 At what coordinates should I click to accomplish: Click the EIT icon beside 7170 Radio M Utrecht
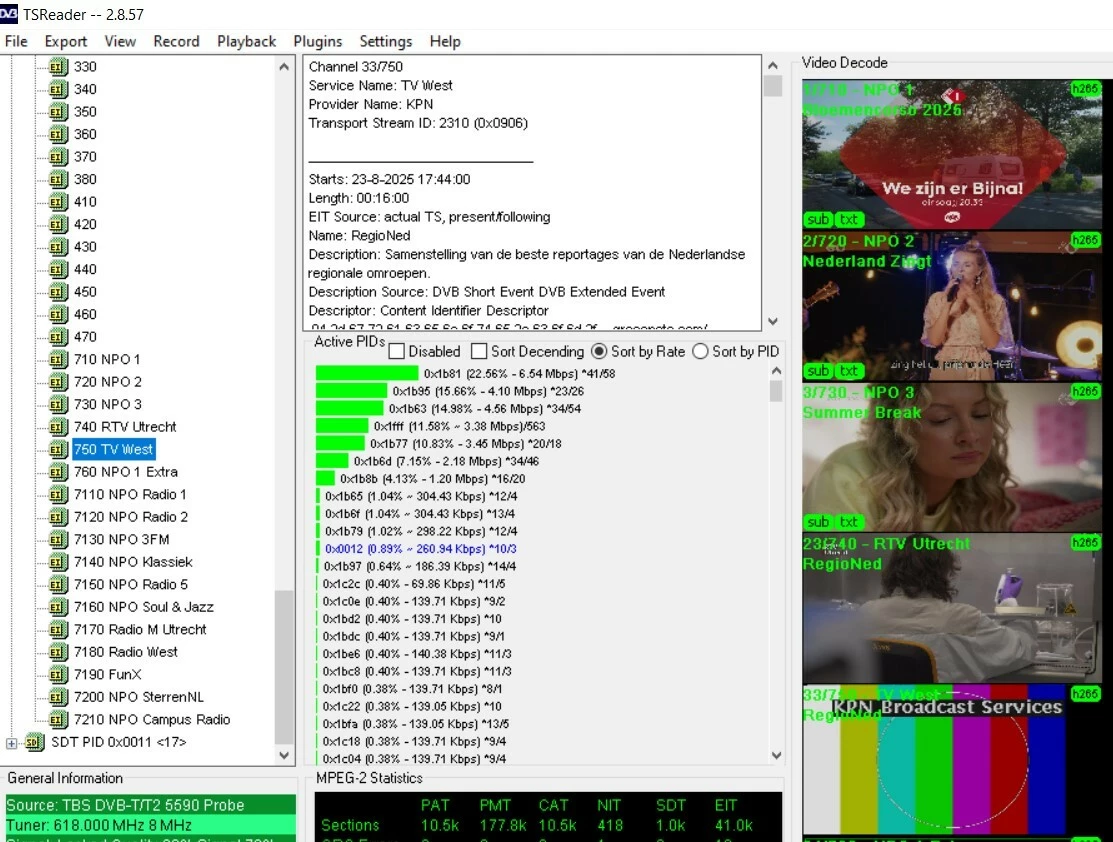[x=58, y=629]
